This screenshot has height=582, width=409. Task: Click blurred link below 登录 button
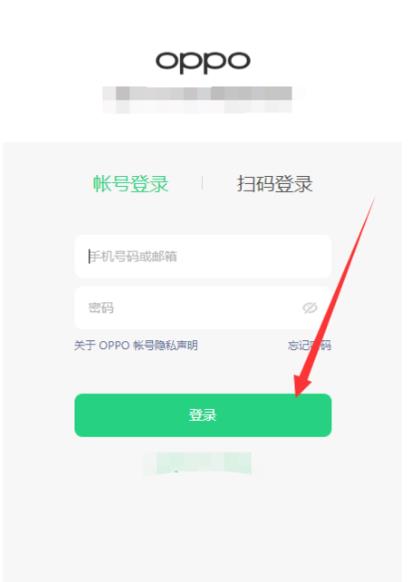coord(199,463)
